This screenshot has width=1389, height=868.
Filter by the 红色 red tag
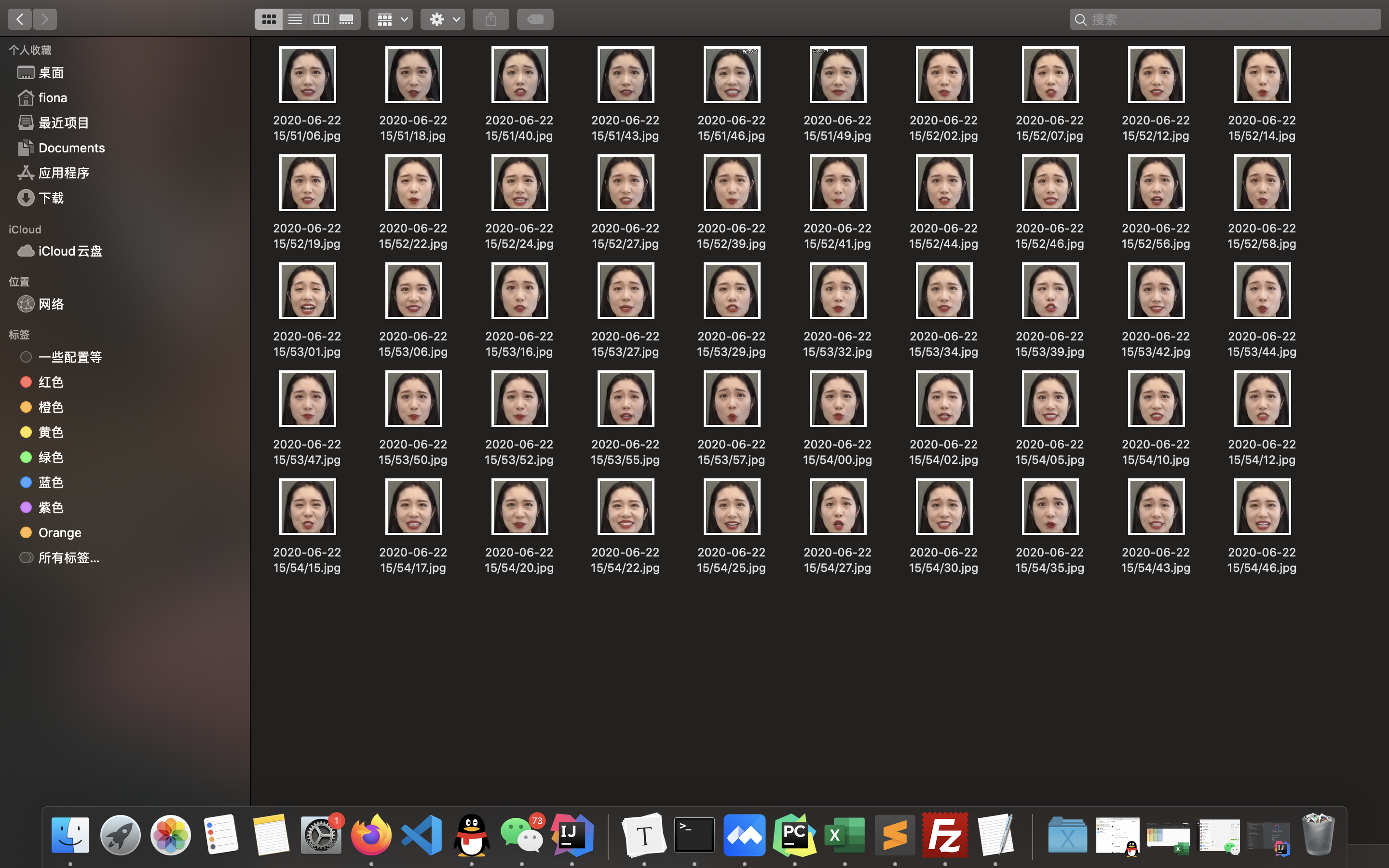coord(51,382)
